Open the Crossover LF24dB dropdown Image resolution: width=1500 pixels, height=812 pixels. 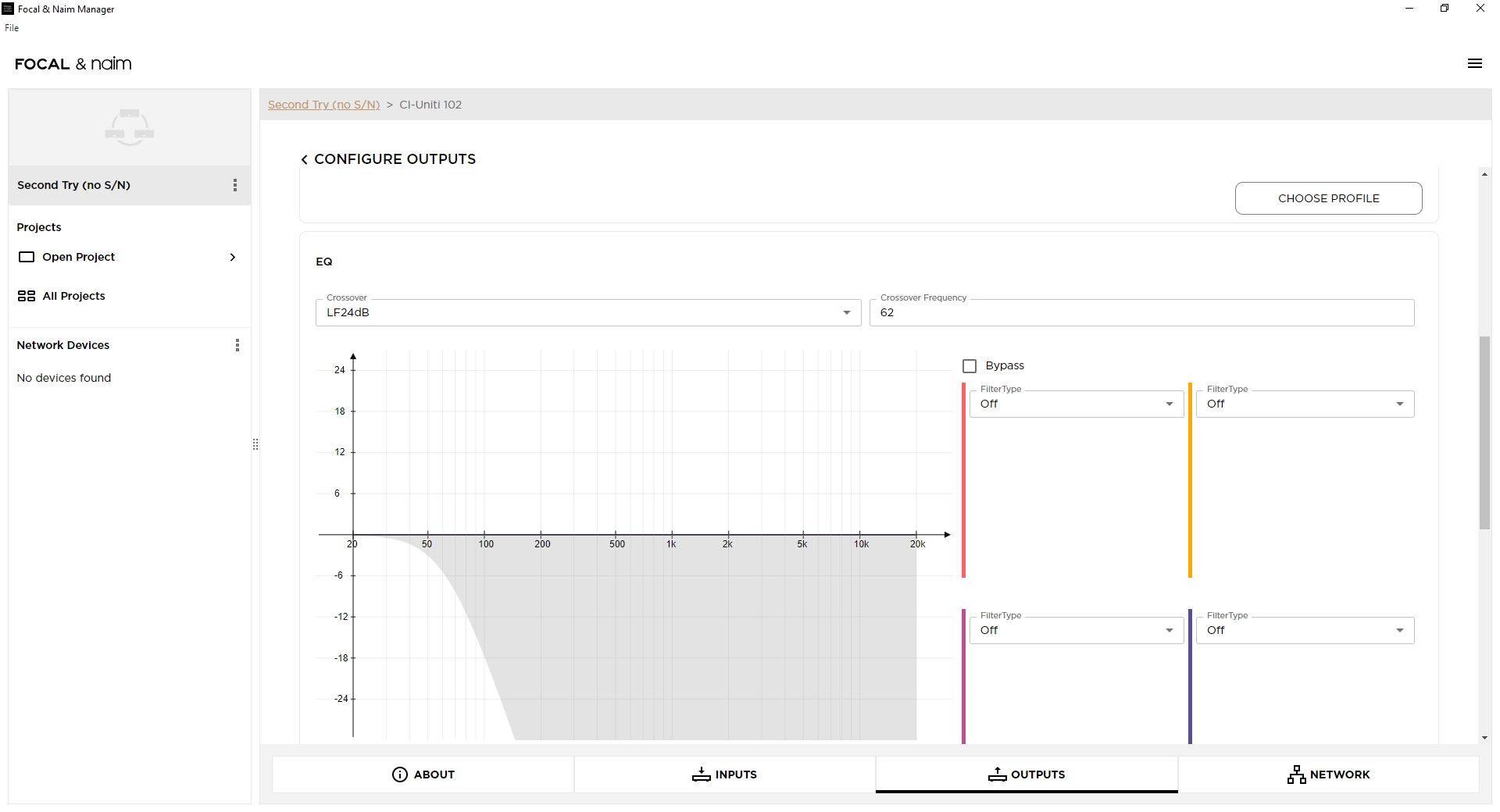coord(588,312)
